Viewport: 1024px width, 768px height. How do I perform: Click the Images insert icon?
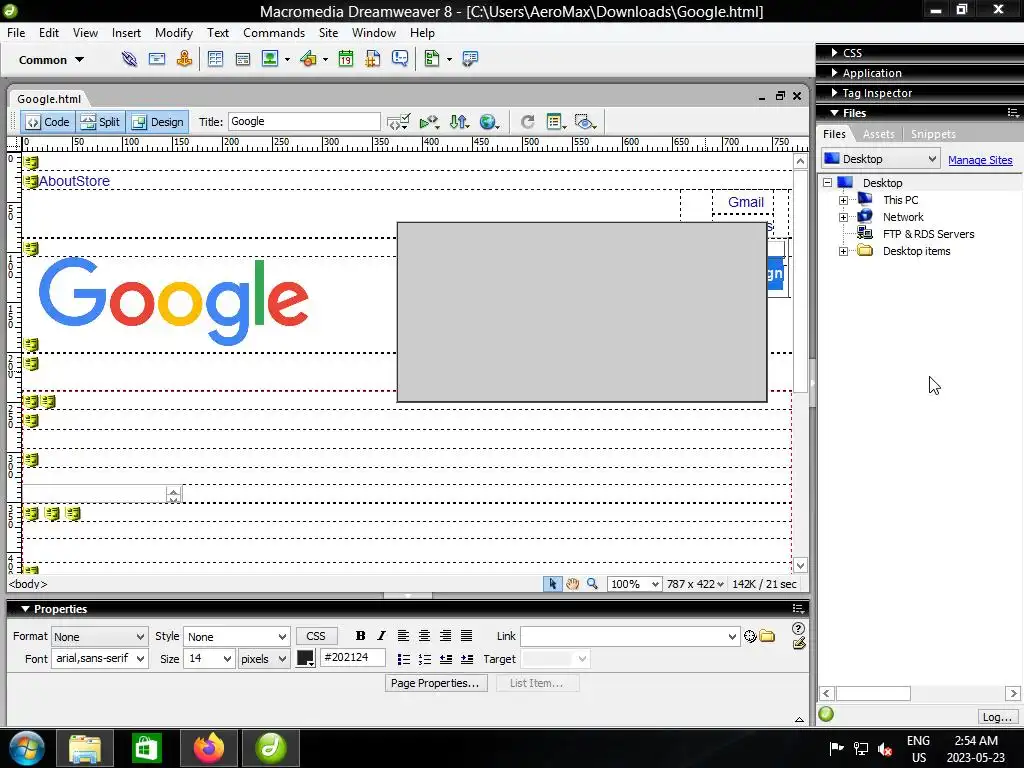coord(270,59)
